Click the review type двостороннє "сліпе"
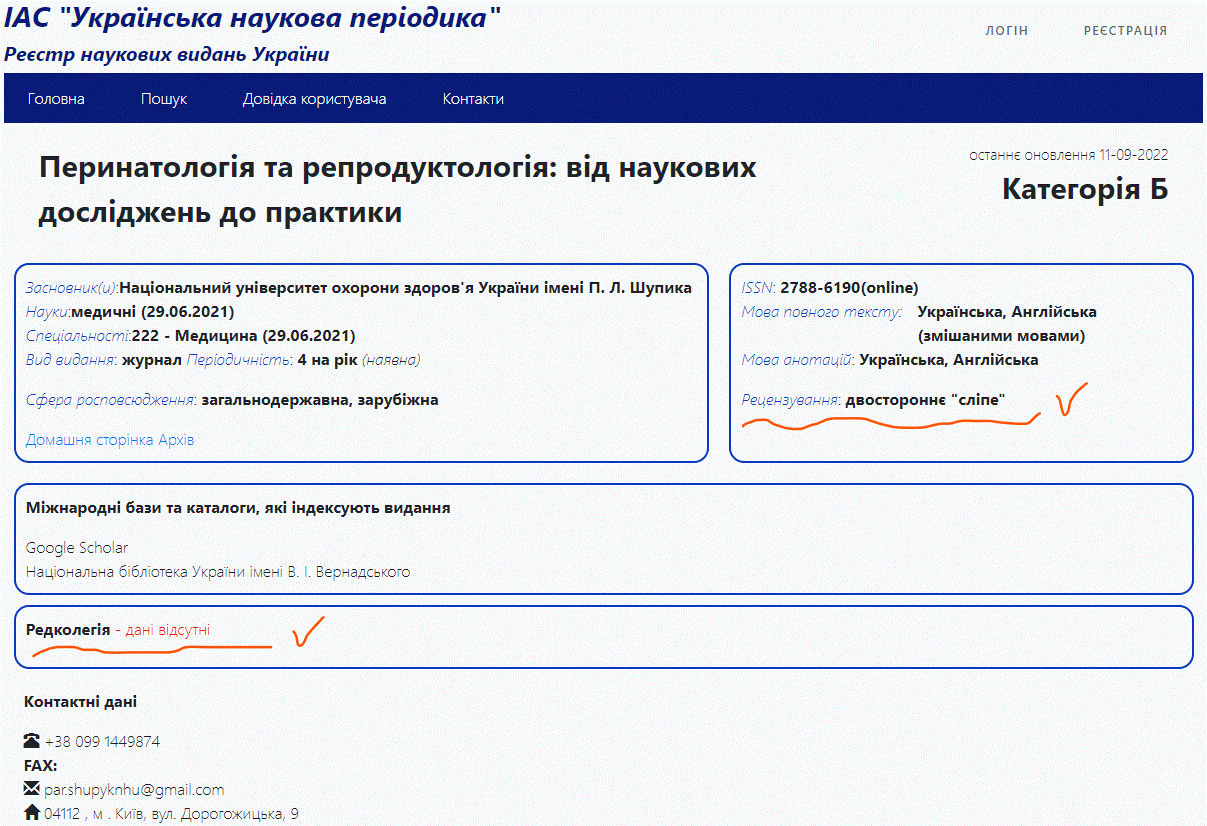This screenshot has width=1207, height=826. pos(926,400)
